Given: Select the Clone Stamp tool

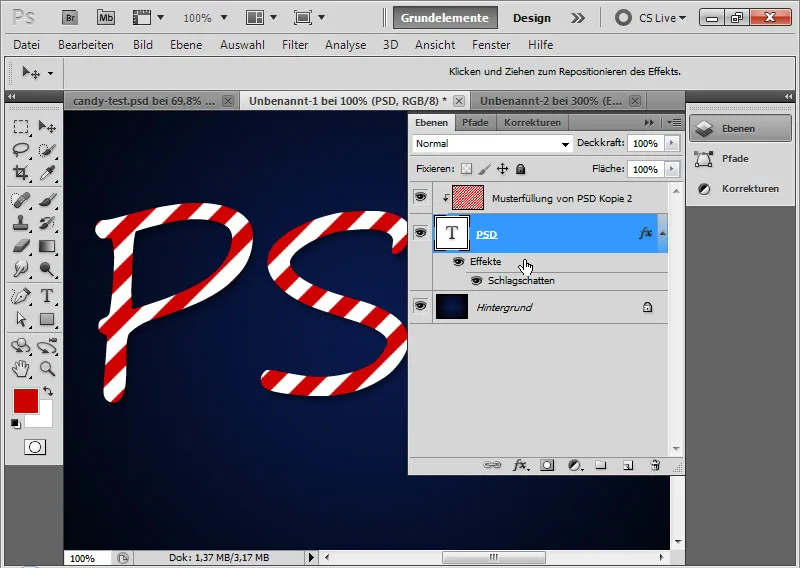Looking at the screenshot, I should 21,223.
